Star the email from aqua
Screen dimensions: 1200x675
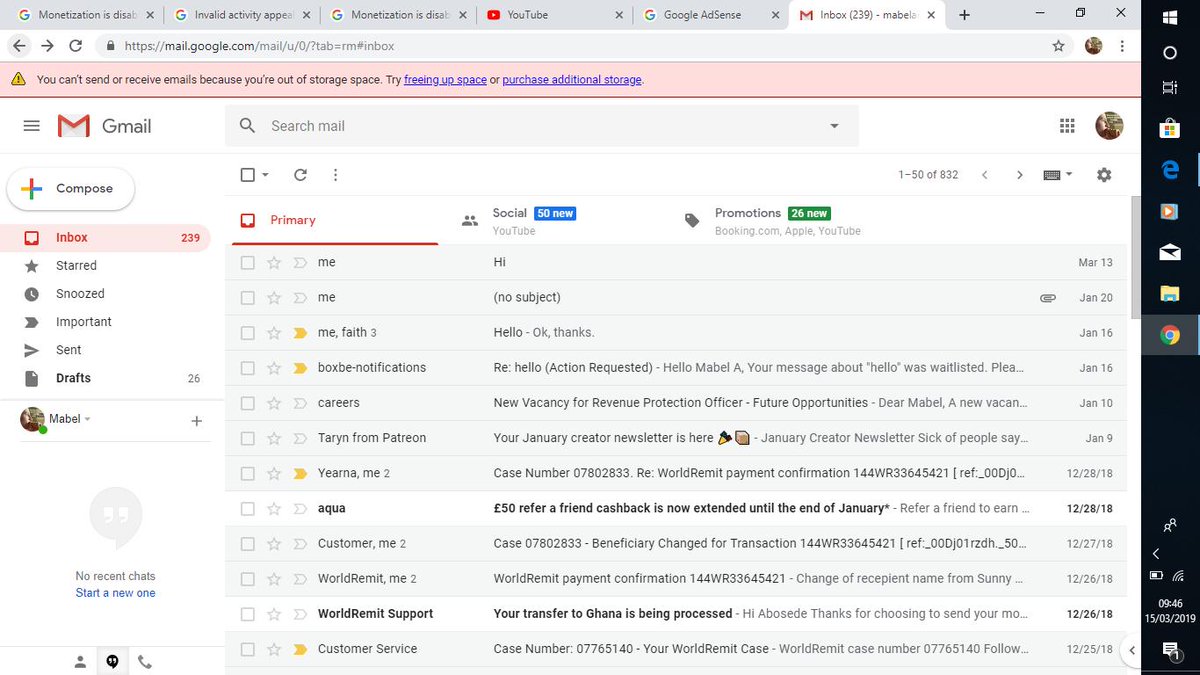(274, 508)
